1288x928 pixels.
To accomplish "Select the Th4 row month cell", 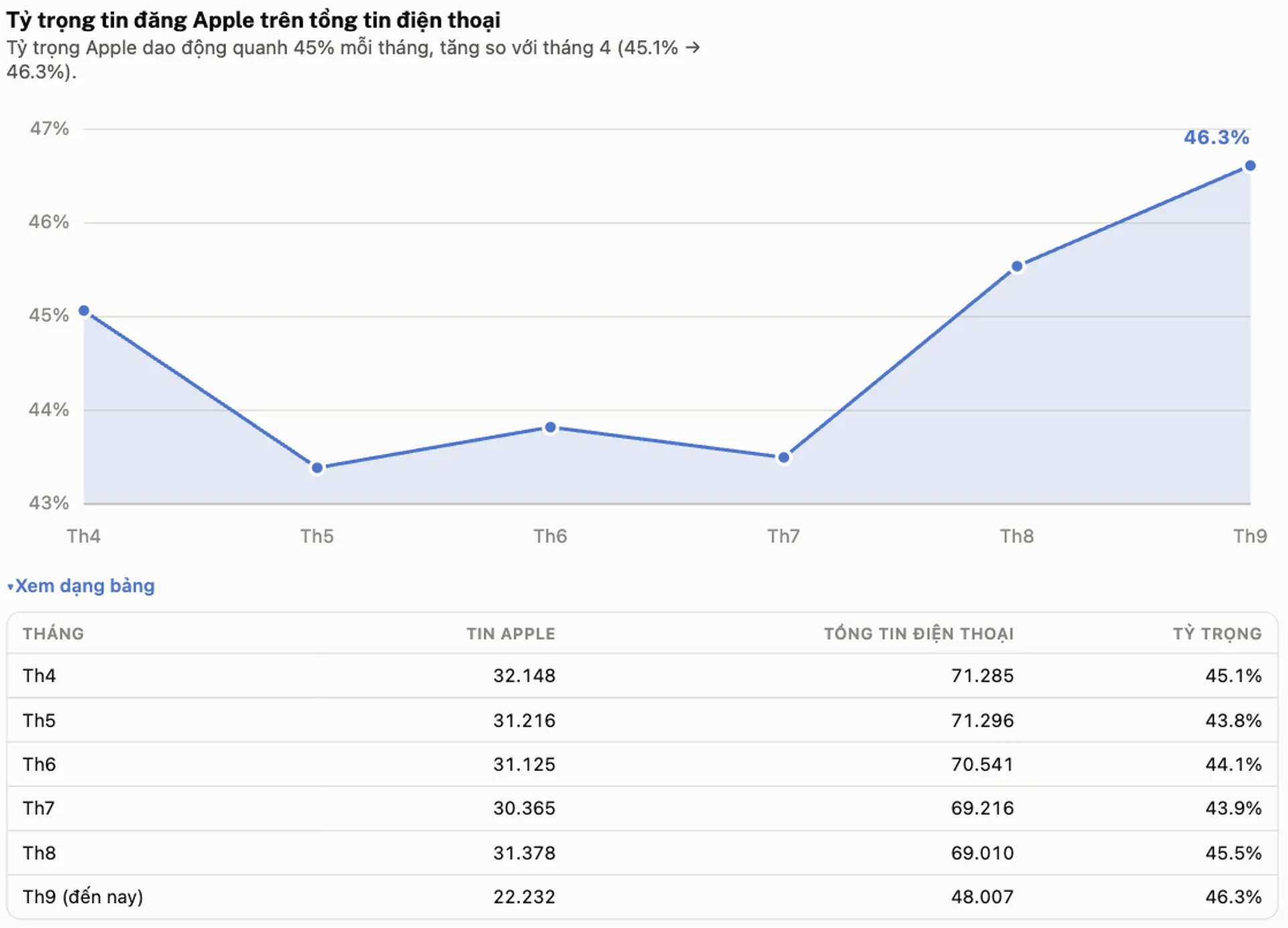I will (x=39, y=676).
